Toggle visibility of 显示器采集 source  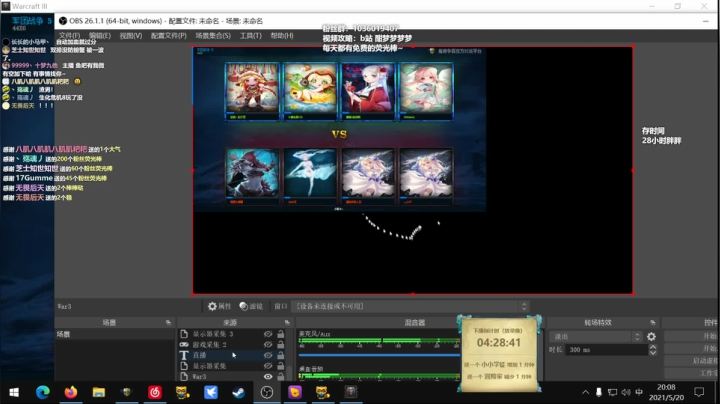tap(268, 366)
